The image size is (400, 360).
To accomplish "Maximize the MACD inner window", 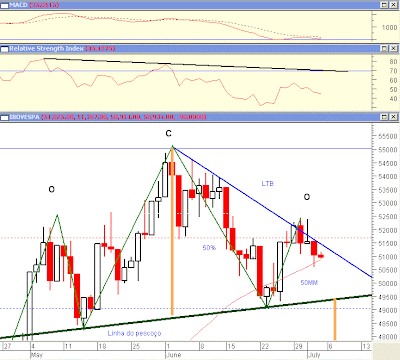I will pos(384,5).
